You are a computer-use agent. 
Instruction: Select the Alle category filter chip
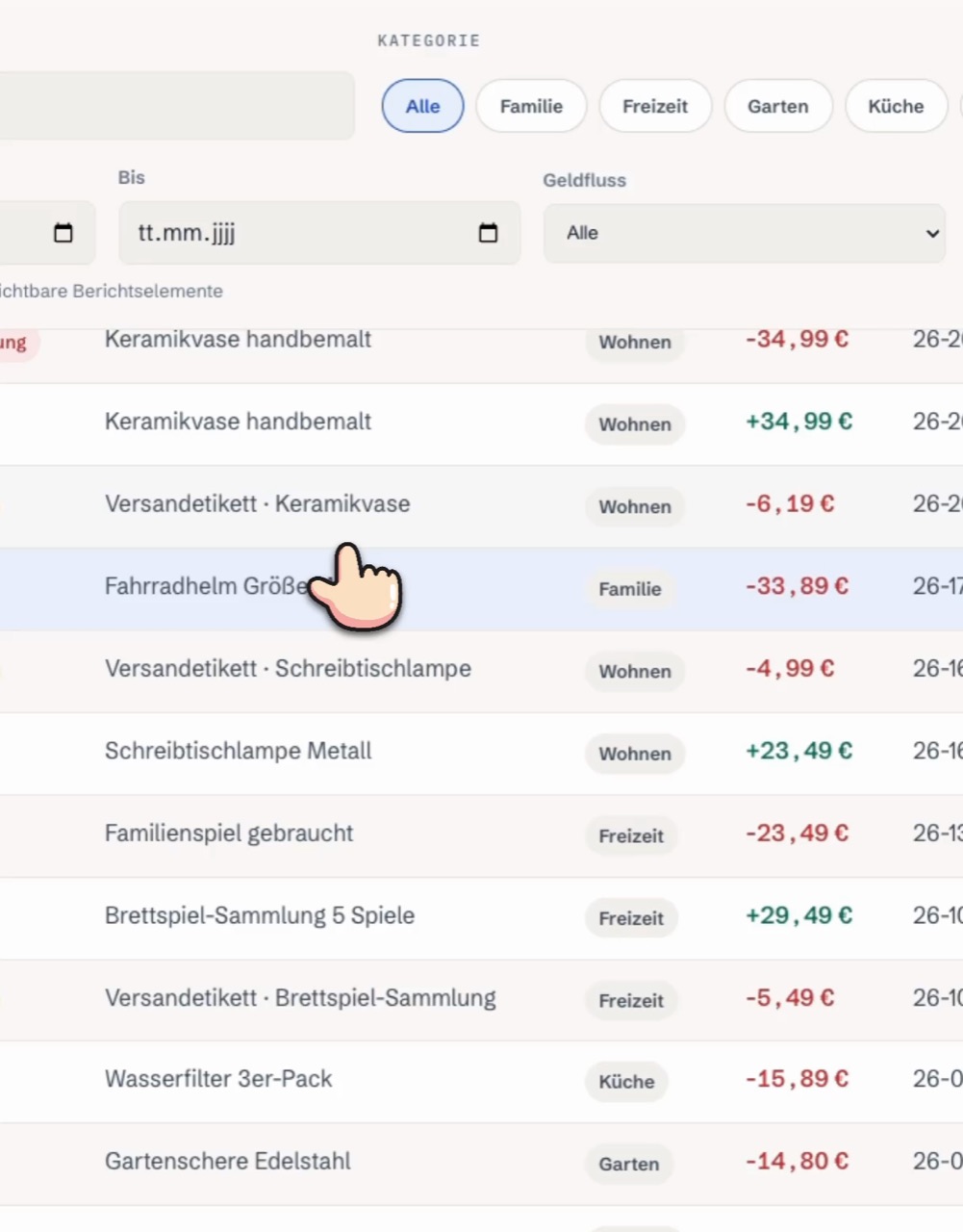422,106
